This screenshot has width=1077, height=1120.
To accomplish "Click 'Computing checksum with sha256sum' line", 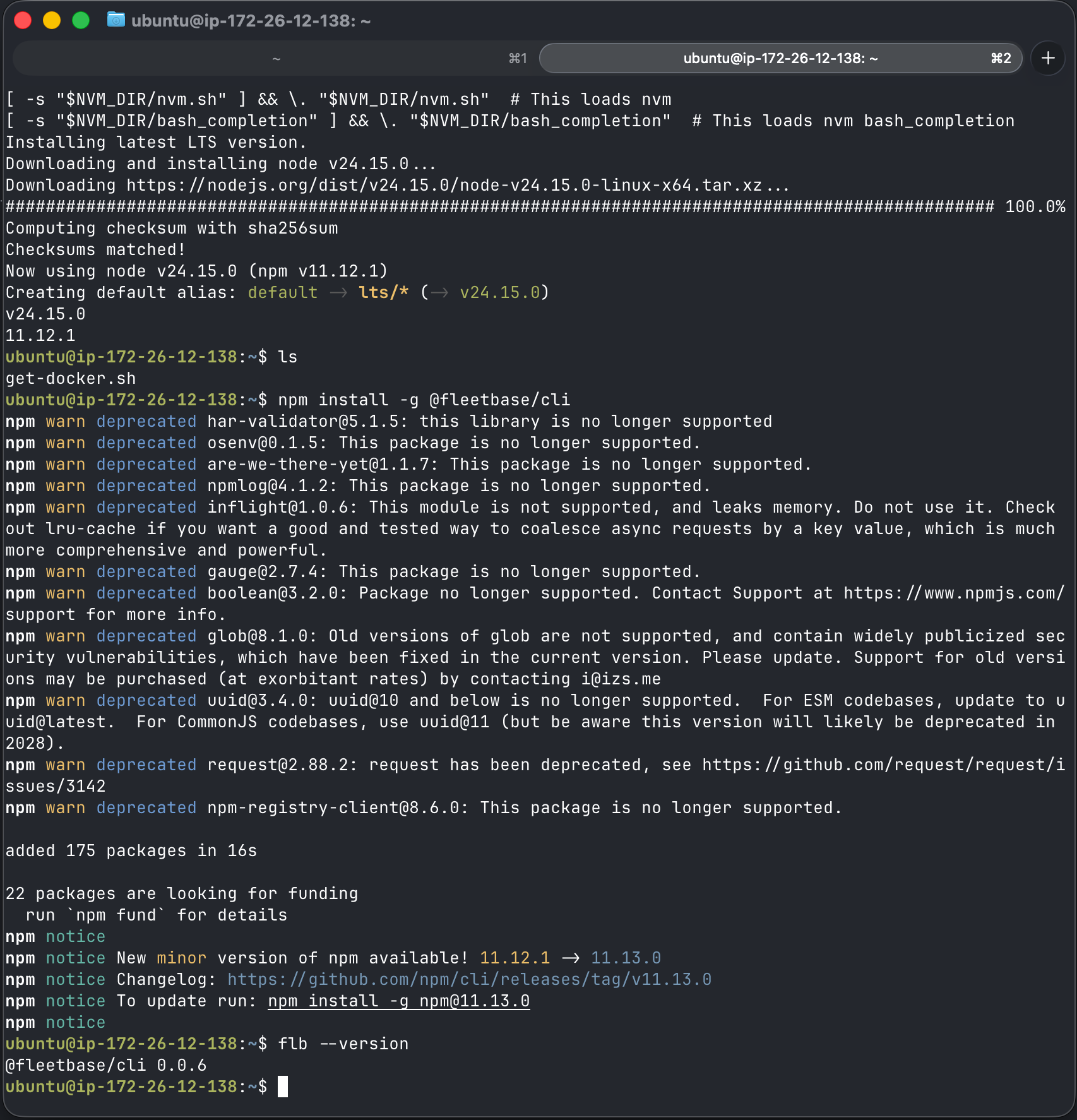I will click(172, 228).
